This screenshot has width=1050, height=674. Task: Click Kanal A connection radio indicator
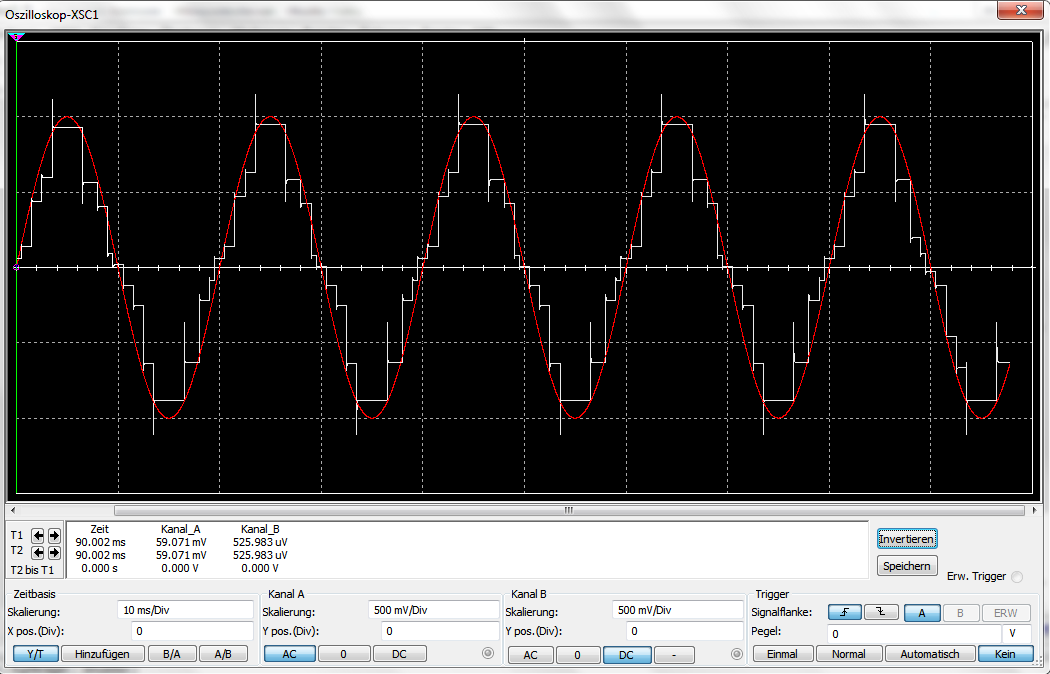pos(488,653)
